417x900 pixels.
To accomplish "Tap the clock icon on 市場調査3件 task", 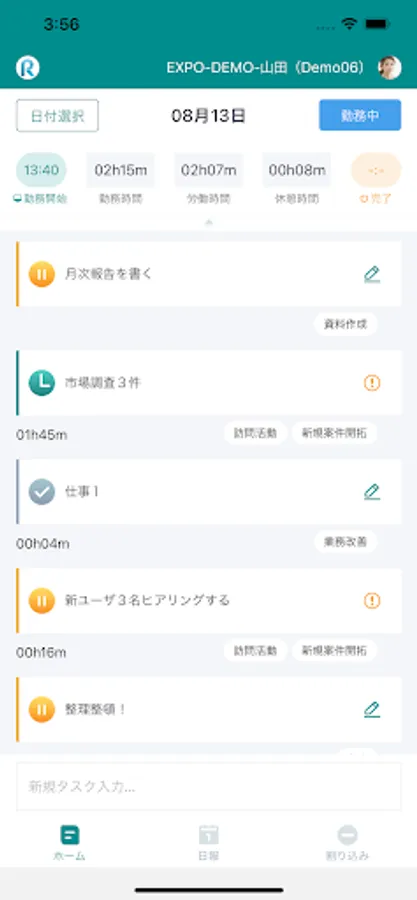I will point(42,383).
